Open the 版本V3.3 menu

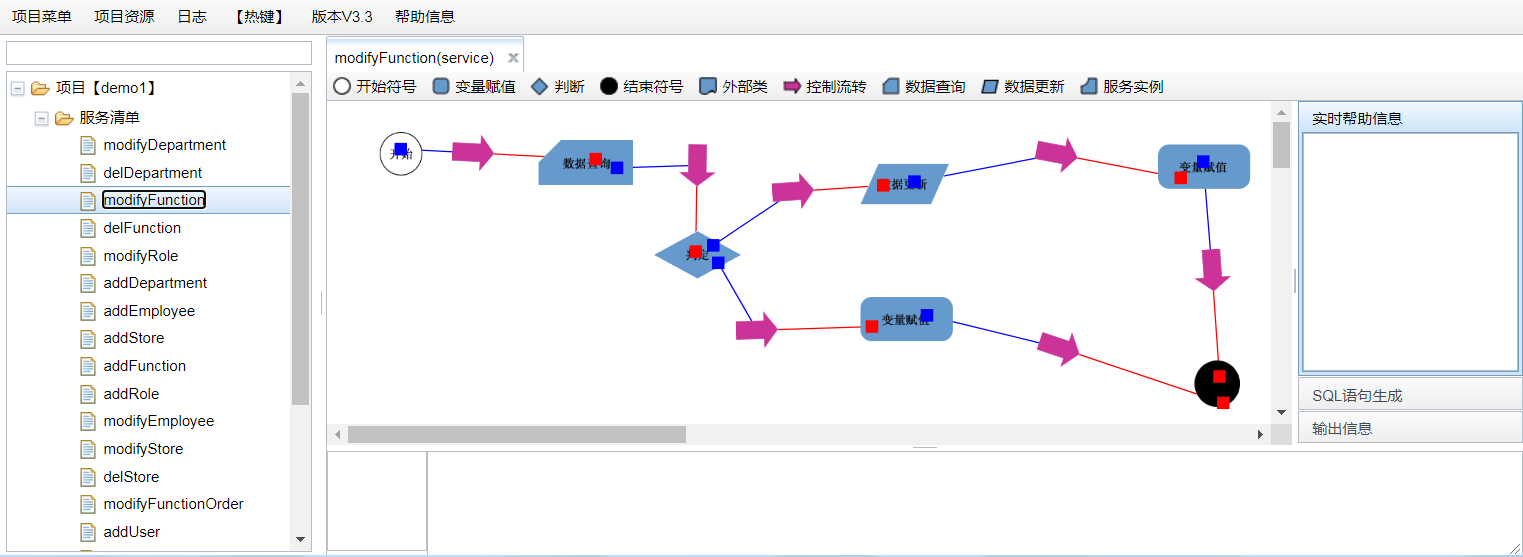[342, 16]
